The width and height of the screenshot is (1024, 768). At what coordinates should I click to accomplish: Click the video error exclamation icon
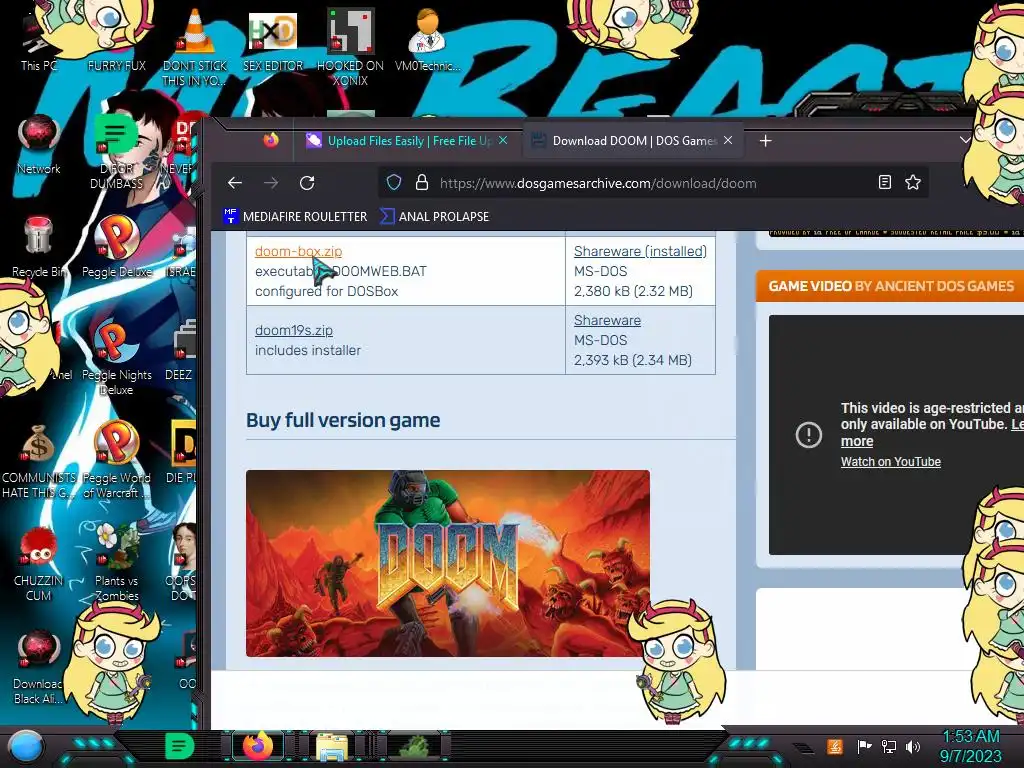pyautogui.click(x=808, y=434)
